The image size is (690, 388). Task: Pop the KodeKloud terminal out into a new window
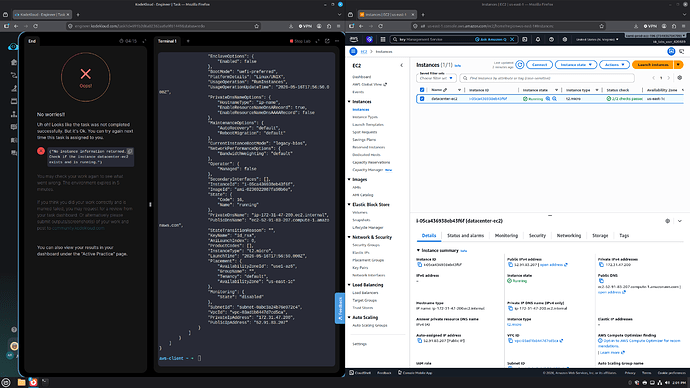(x=327, y=41)
